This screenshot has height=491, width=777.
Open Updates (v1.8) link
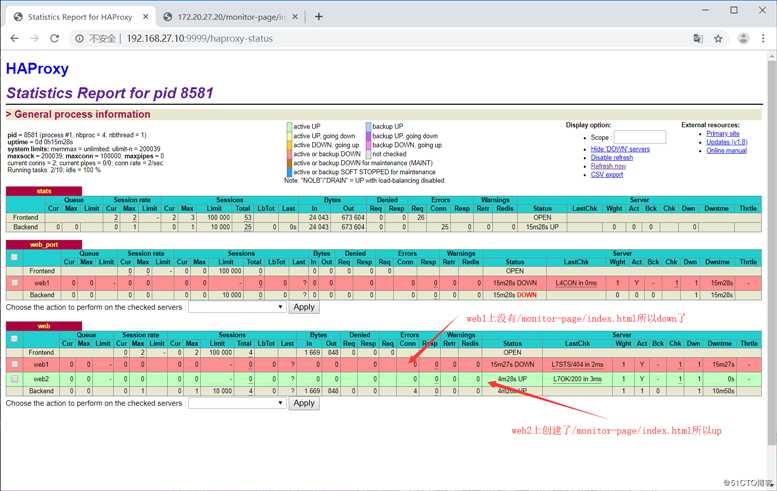726,142
